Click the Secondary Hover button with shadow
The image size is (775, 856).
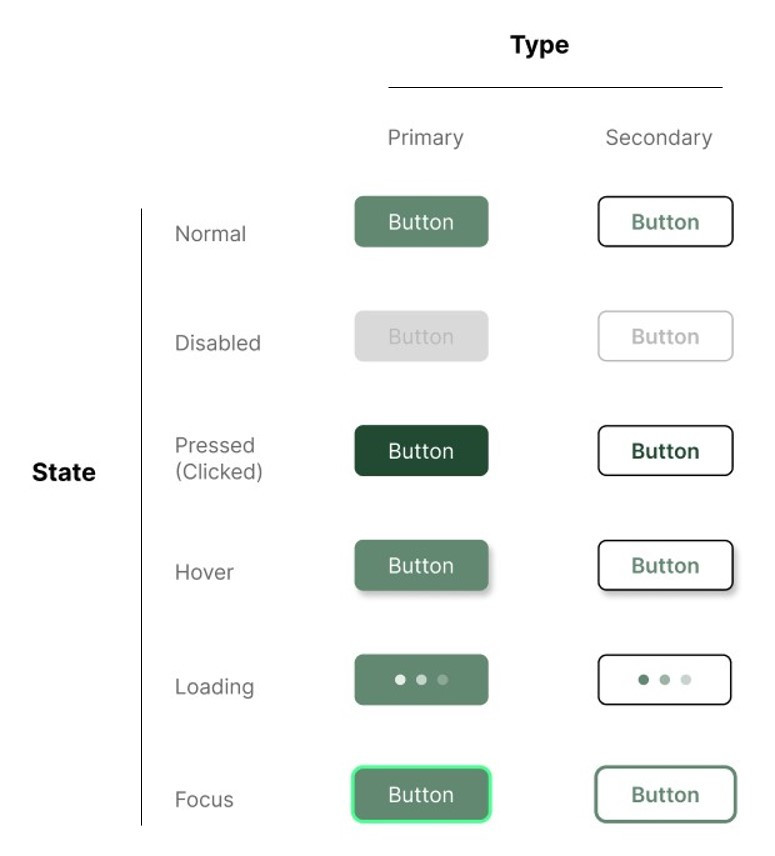665,566
